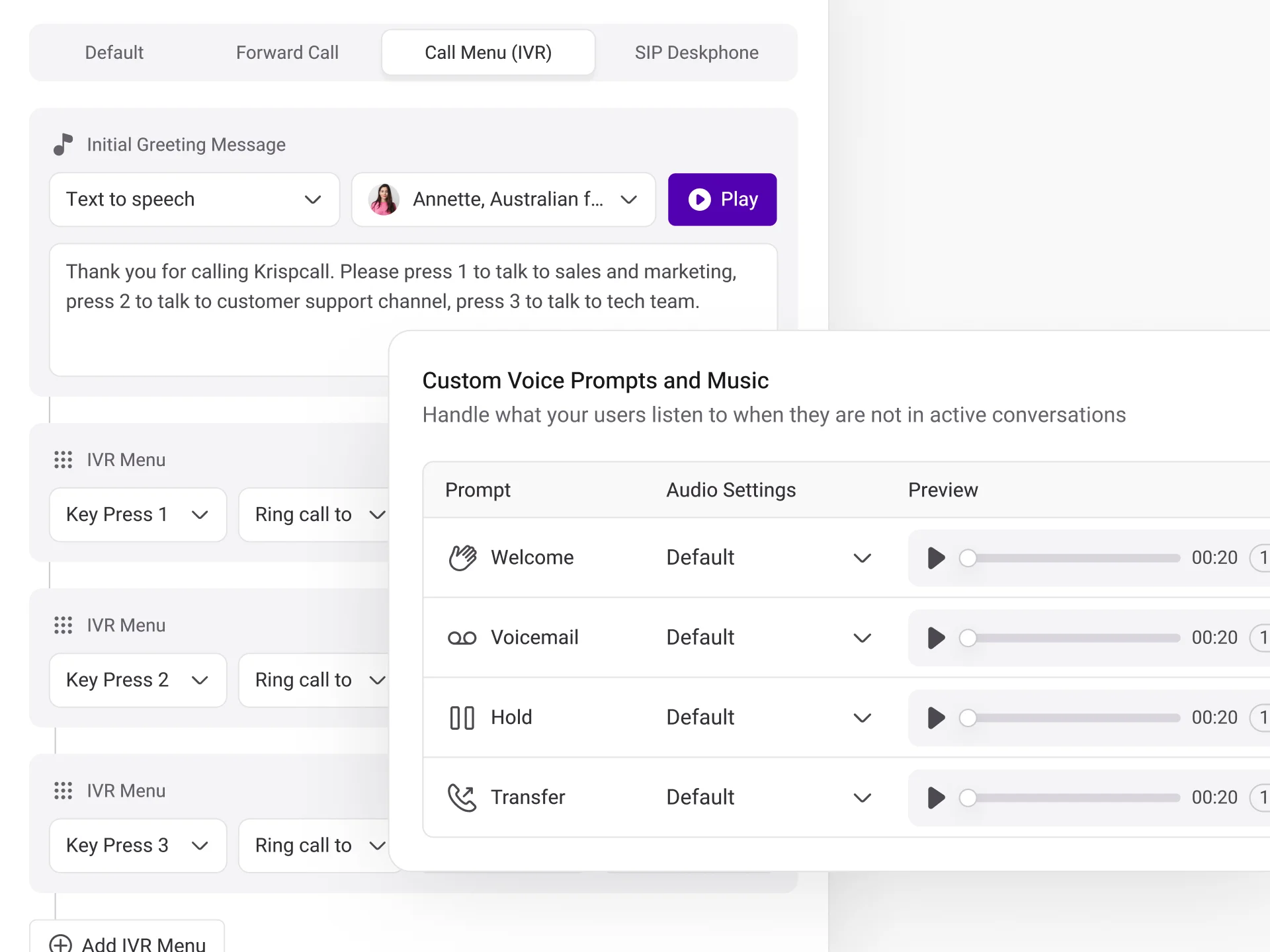Image resolution: width=1270 pixels, height=952 pixels.
Task: Expand Ring call to beside Key Press 3
Action: [x=315, y=845]
